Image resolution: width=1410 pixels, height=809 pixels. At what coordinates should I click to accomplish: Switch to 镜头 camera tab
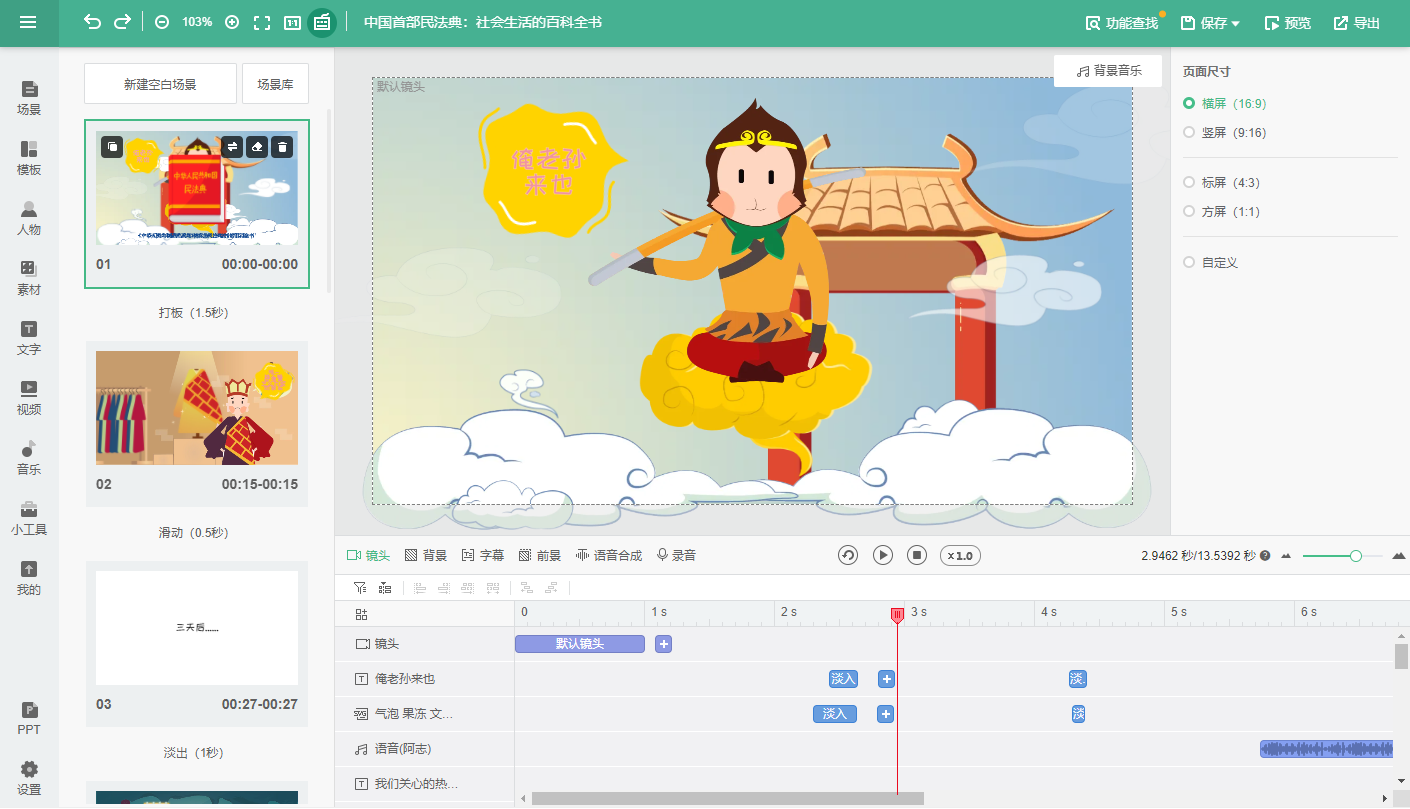pos(368,555)
